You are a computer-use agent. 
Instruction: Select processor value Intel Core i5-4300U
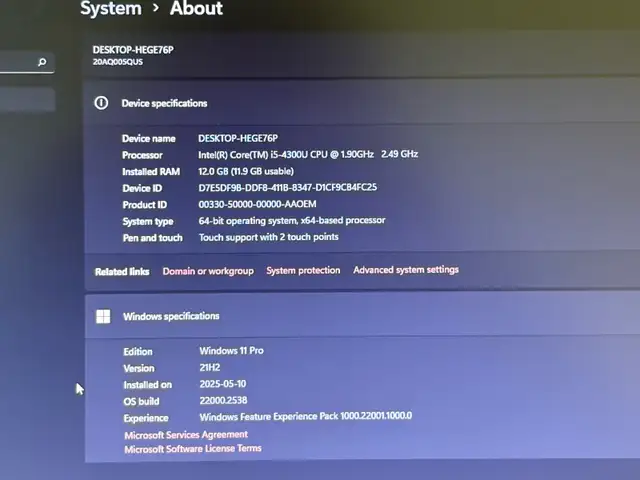[x=308, y=155]
